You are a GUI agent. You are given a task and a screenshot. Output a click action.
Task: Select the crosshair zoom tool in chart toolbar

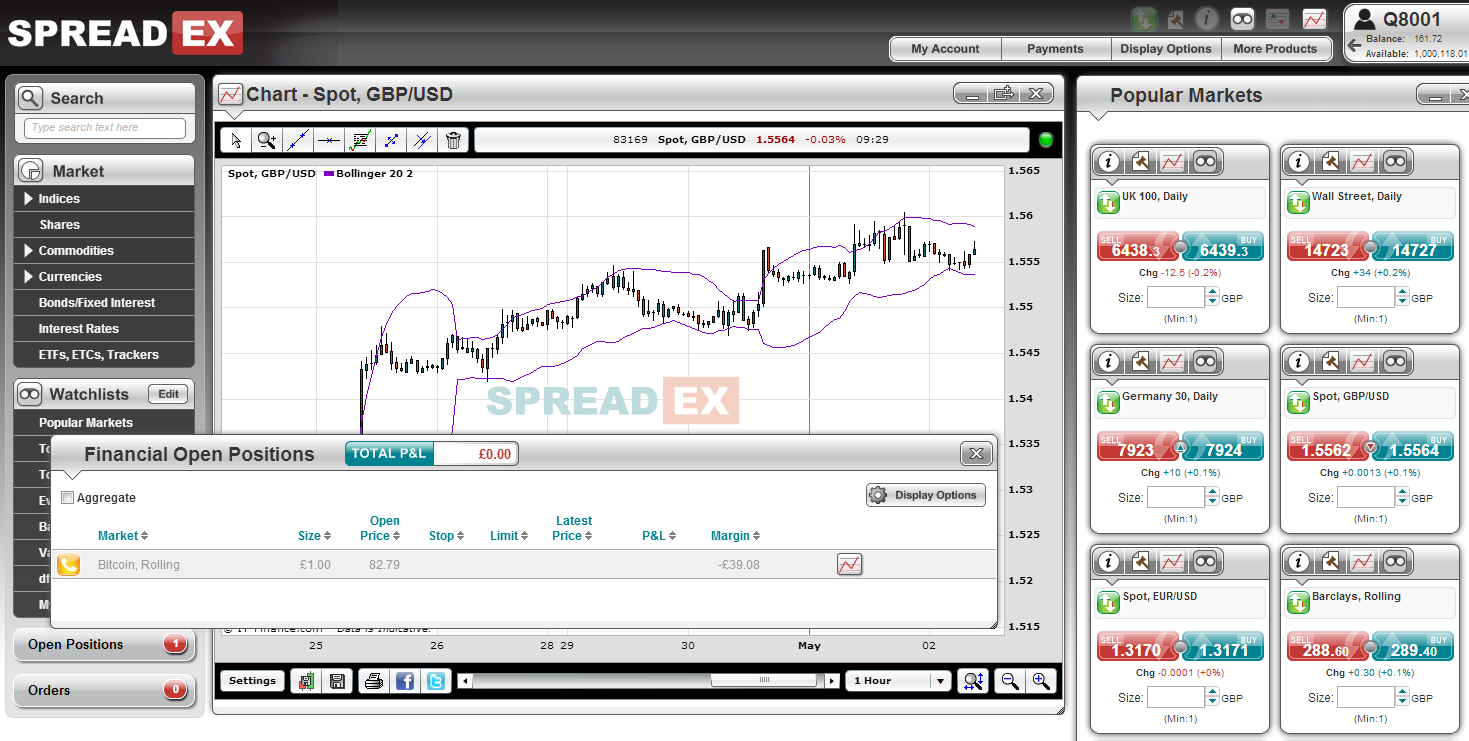coord(266,141)
